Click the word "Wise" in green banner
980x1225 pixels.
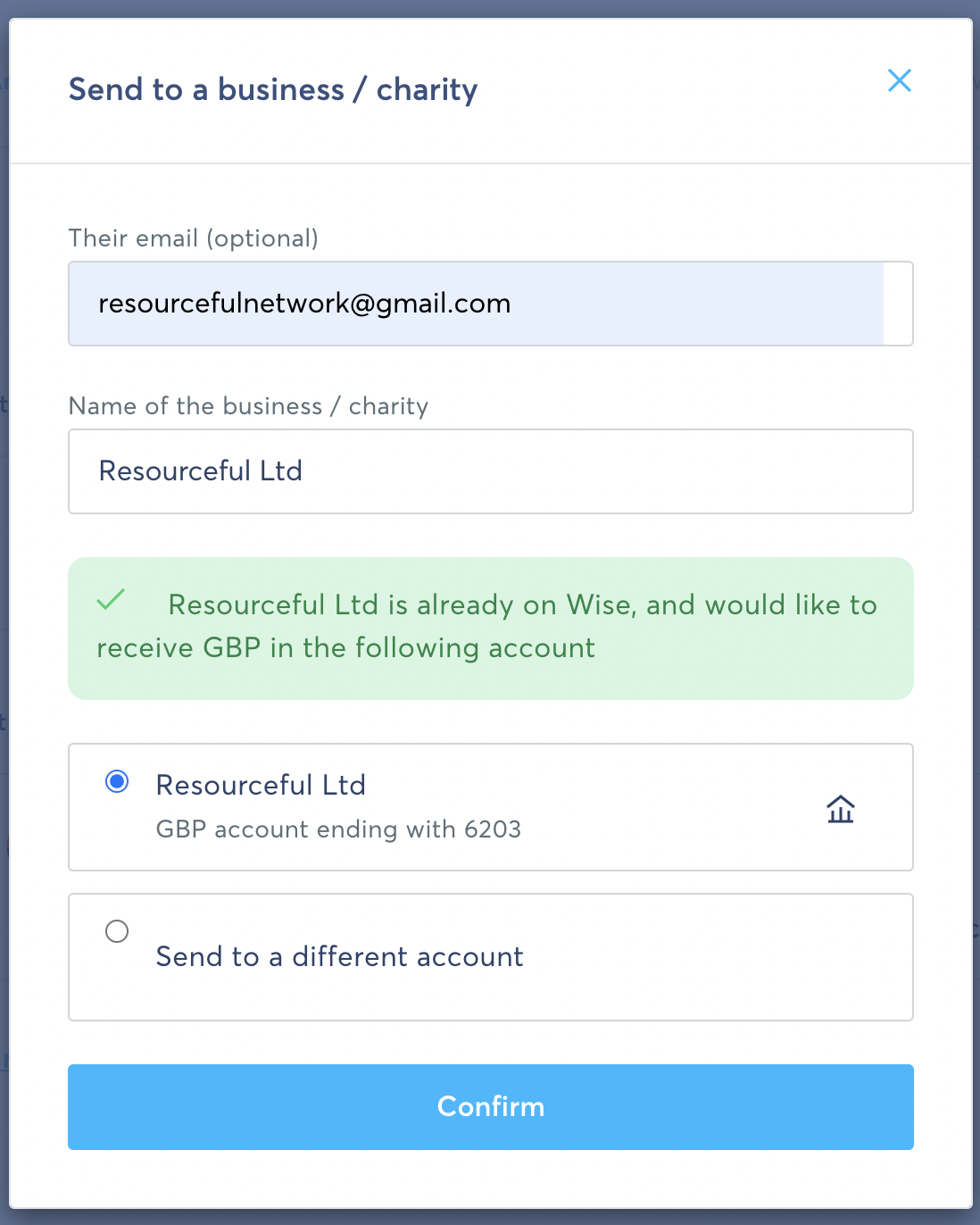[x=600, y=605]
